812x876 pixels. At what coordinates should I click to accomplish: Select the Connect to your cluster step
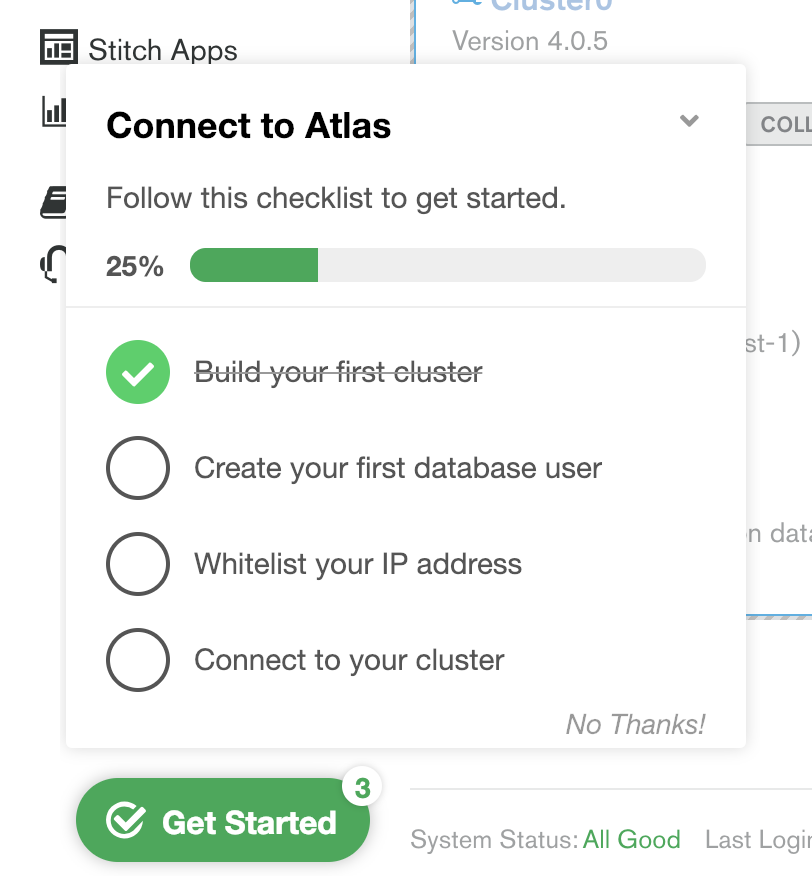point(349,660)
